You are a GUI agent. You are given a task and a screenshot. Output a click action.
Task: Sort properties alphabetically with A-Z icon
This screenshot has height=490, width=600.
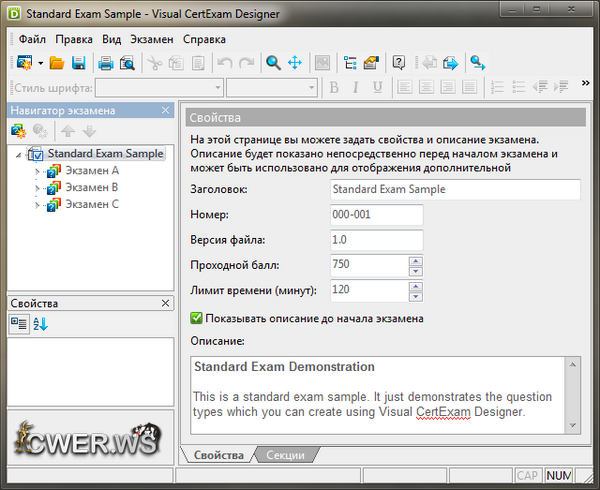(41, 323)
